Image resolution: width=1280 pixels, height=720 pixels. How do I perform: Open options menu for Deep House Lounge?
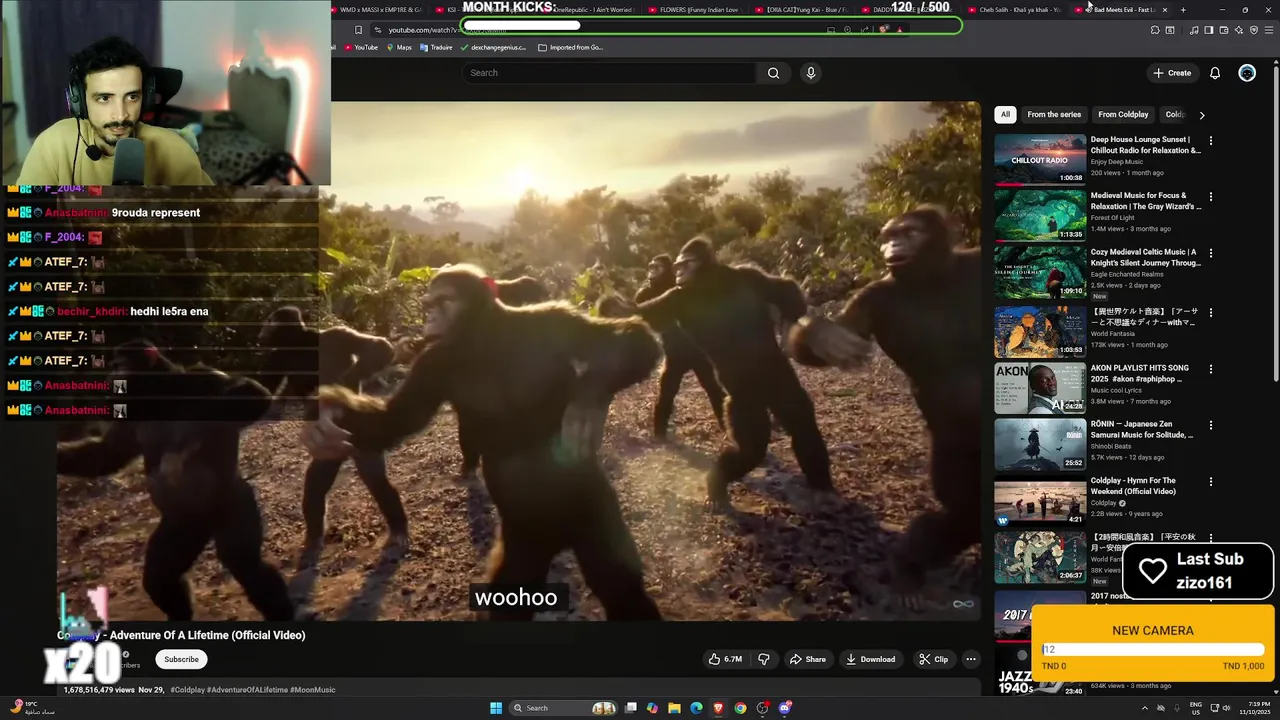click(x=1211, y=141)
